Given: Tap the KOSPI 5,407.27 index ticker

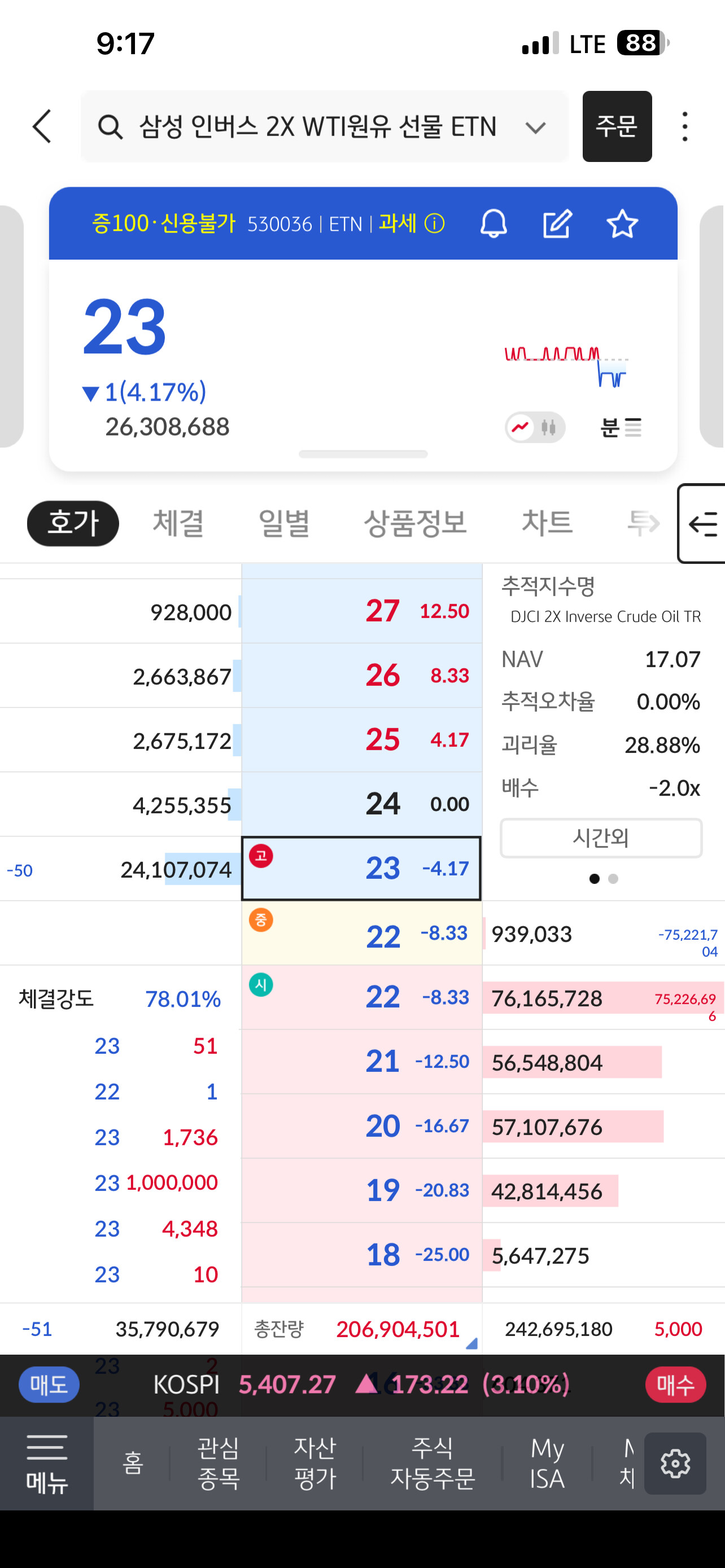Looking at the screenshot, I should [x=361, y=1385].
